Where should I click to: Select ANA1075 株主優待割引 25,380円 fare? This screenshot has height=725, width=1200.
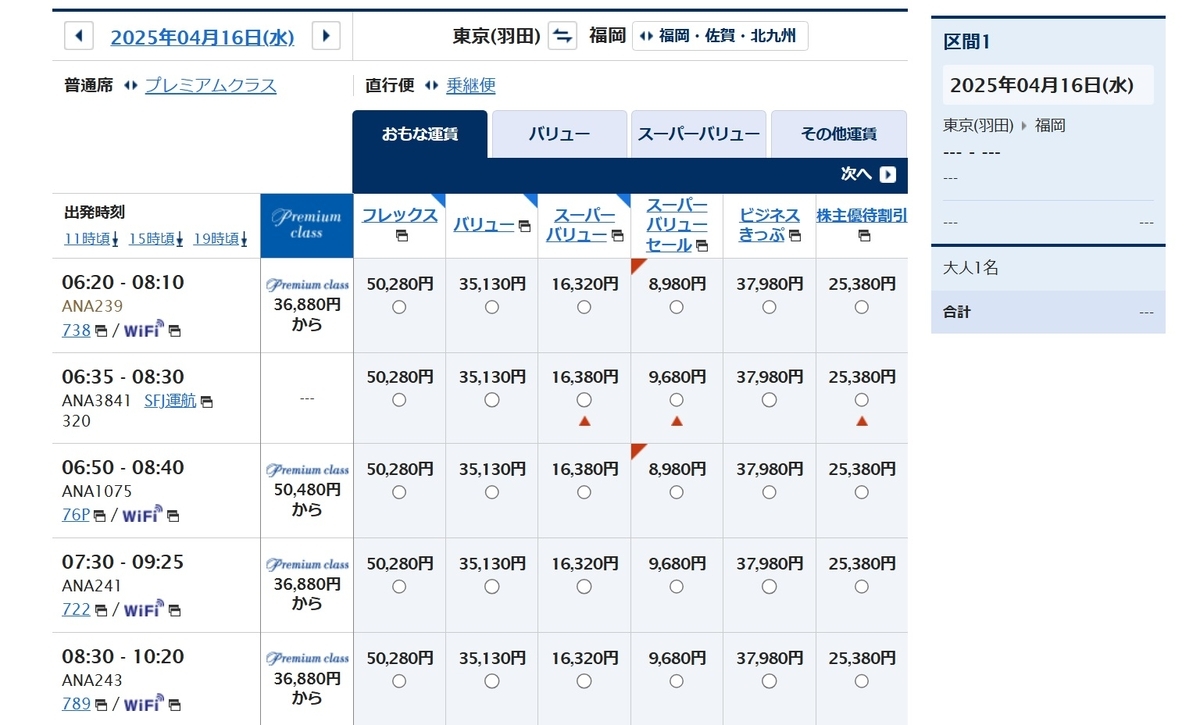pos(862,492)
